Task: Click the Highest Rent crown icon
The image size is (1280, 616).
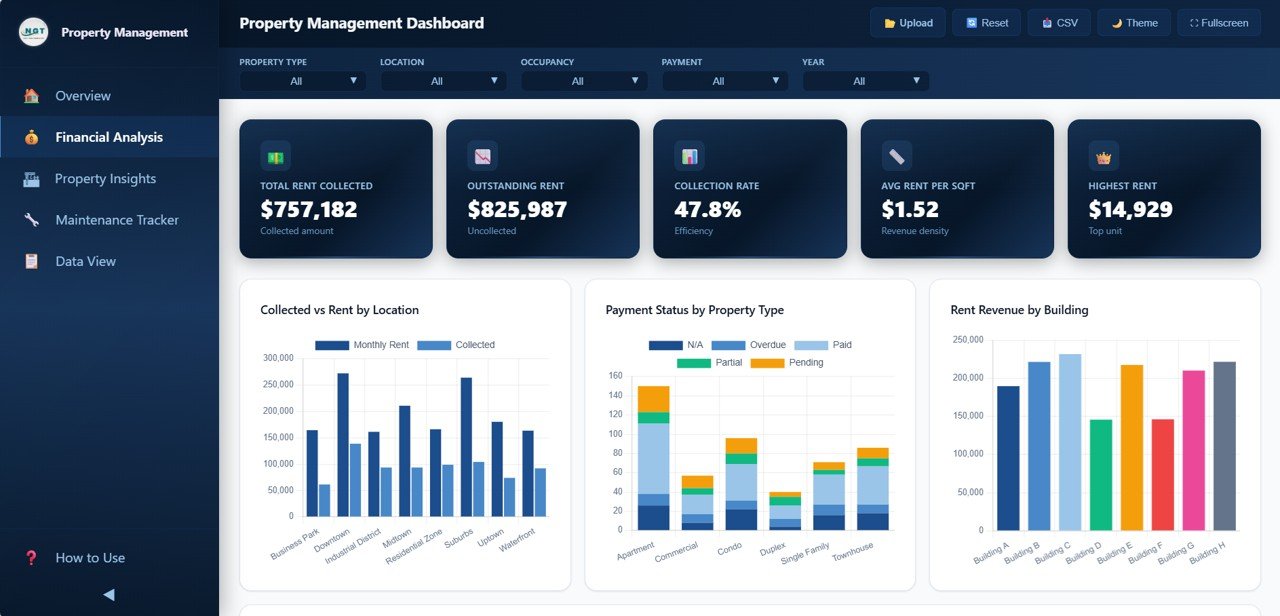Action: coord(1103,156)
